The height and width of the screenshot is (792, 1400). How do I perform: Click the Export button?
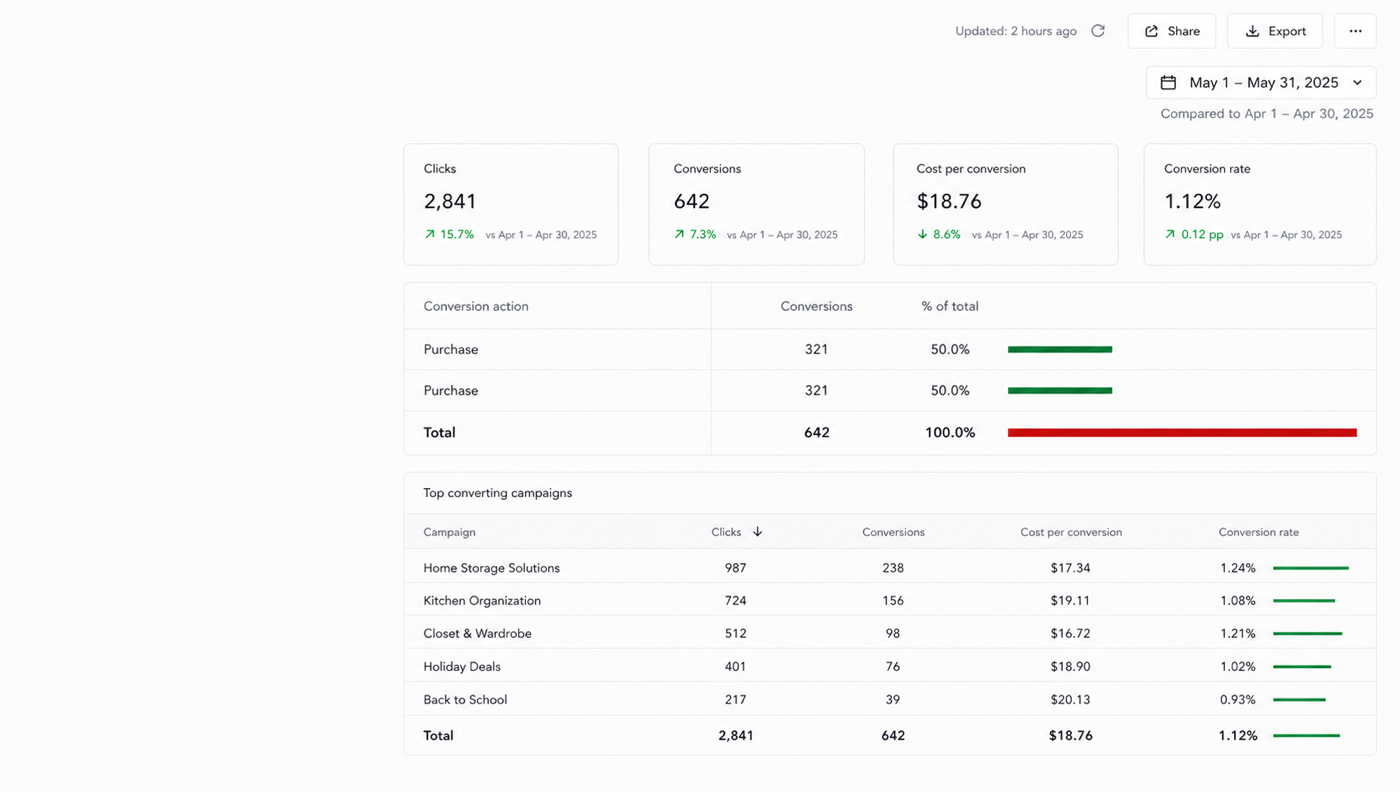coord(1275,31)
